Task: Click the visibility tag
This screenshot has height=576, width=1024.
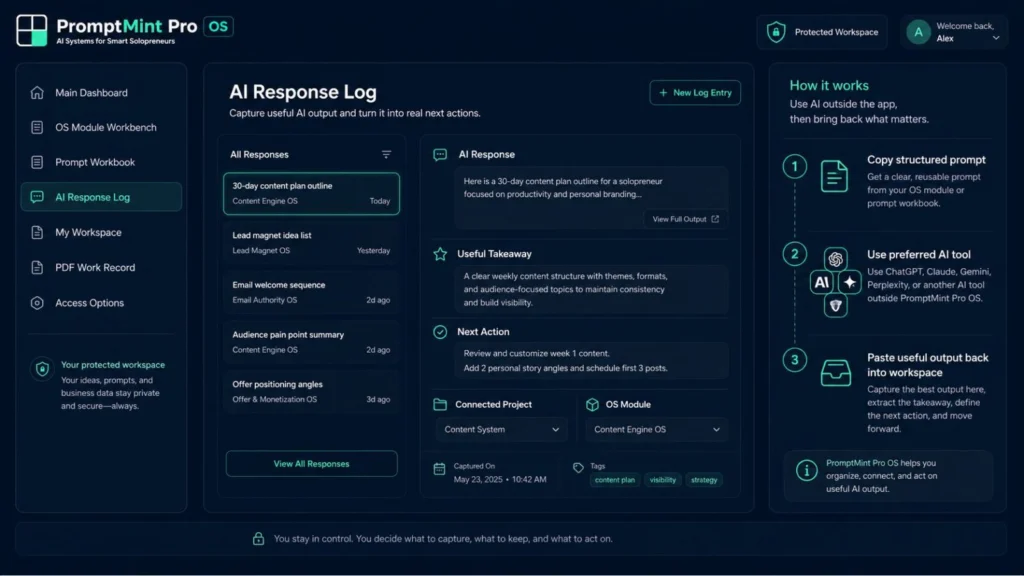Action: pyautogui.click(x=662, y=479)
